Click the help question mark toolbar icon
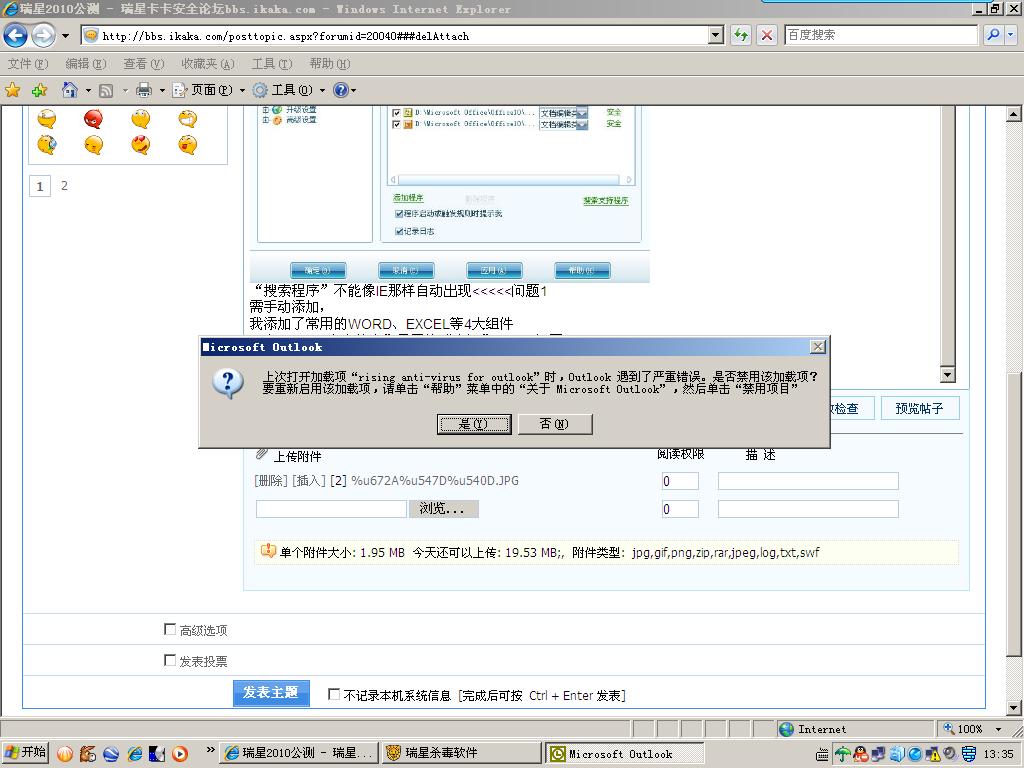The height and width of the screenshot is (768, 1024). pos(340,90)
